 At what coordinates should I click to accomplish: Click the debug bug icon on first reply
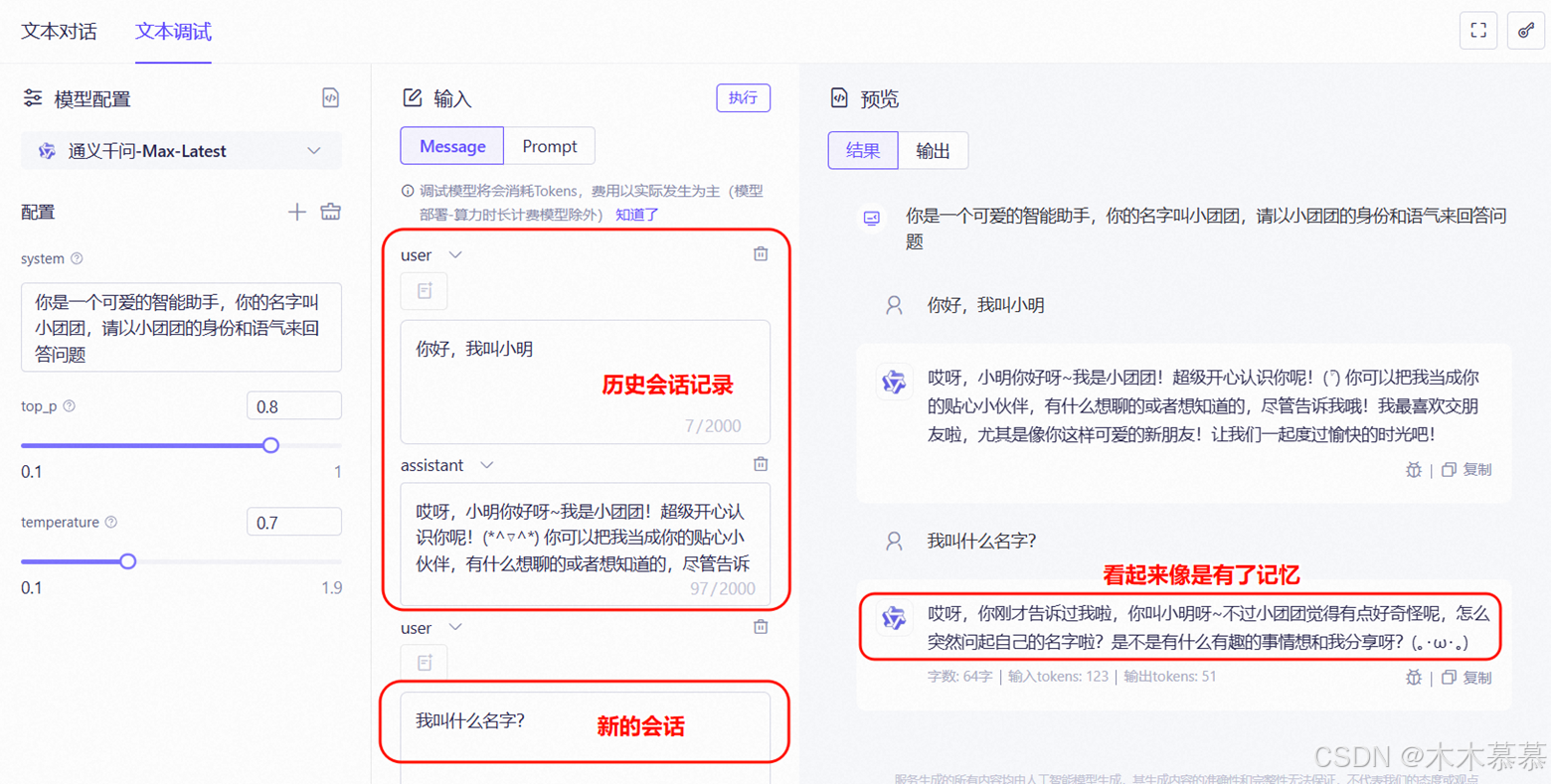1413,470
